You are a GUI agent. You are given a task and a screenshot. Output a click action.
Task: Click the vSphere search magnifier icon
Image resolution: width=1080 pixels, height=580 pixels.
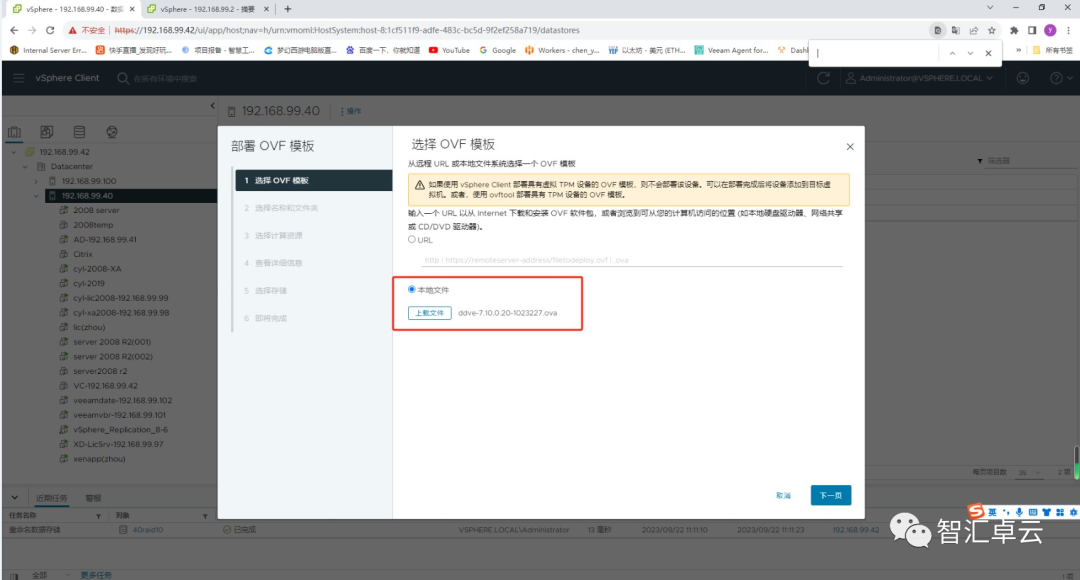[x=123, y=78]
